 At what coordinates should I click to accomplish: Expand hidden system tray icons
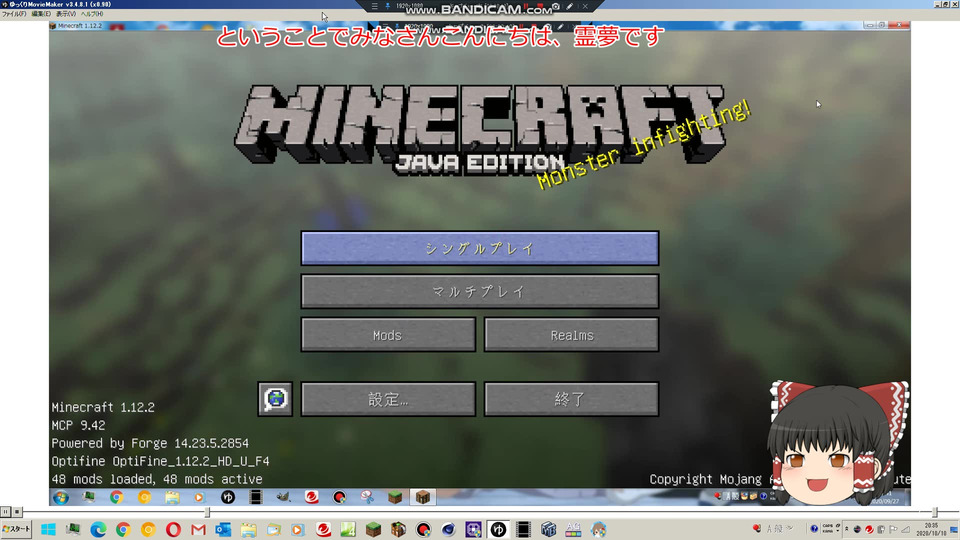[846, 529]
